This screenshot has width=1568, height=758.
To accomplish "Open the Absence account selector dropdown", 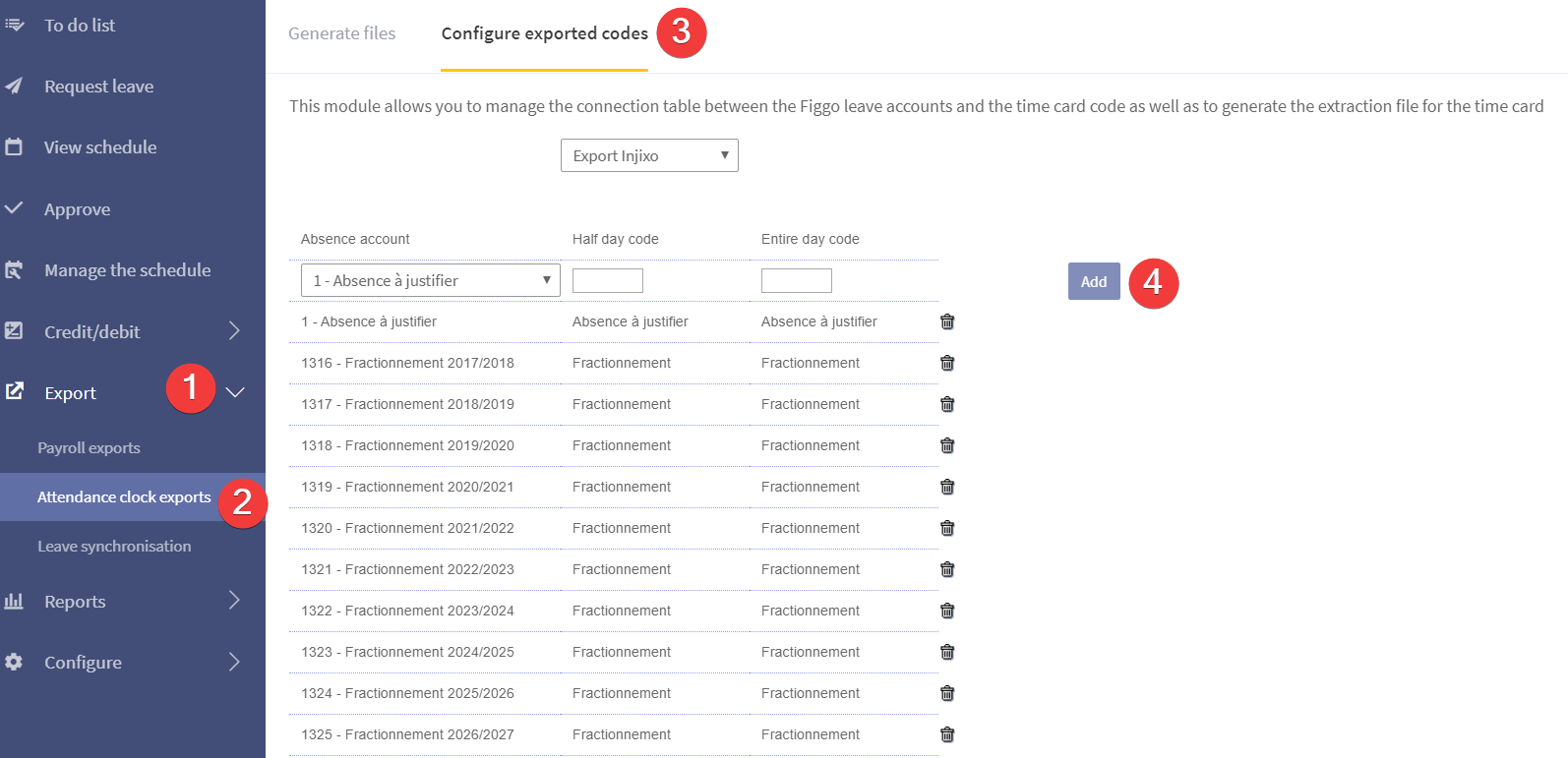I will point(430,280).
